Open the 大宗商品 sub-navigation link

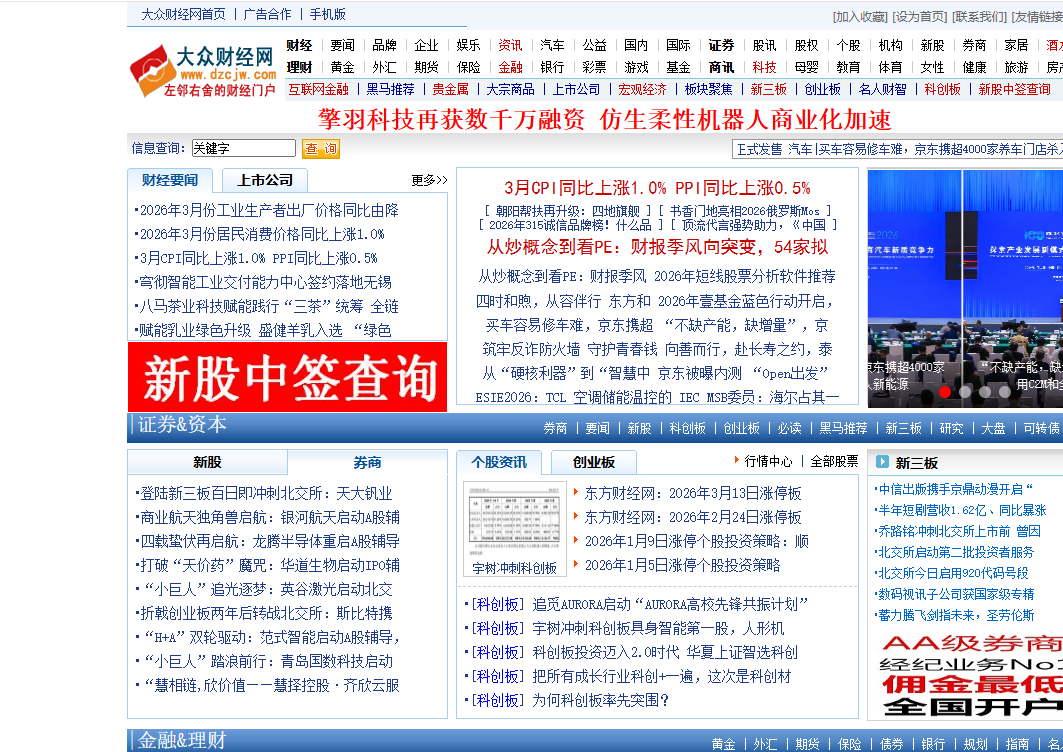(510, 90)
